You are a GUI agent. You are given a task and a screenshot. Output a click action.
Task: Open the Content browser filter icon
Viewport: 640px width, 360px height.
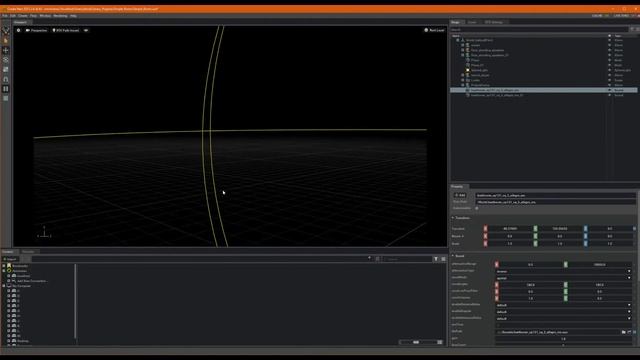click(436, 259)
